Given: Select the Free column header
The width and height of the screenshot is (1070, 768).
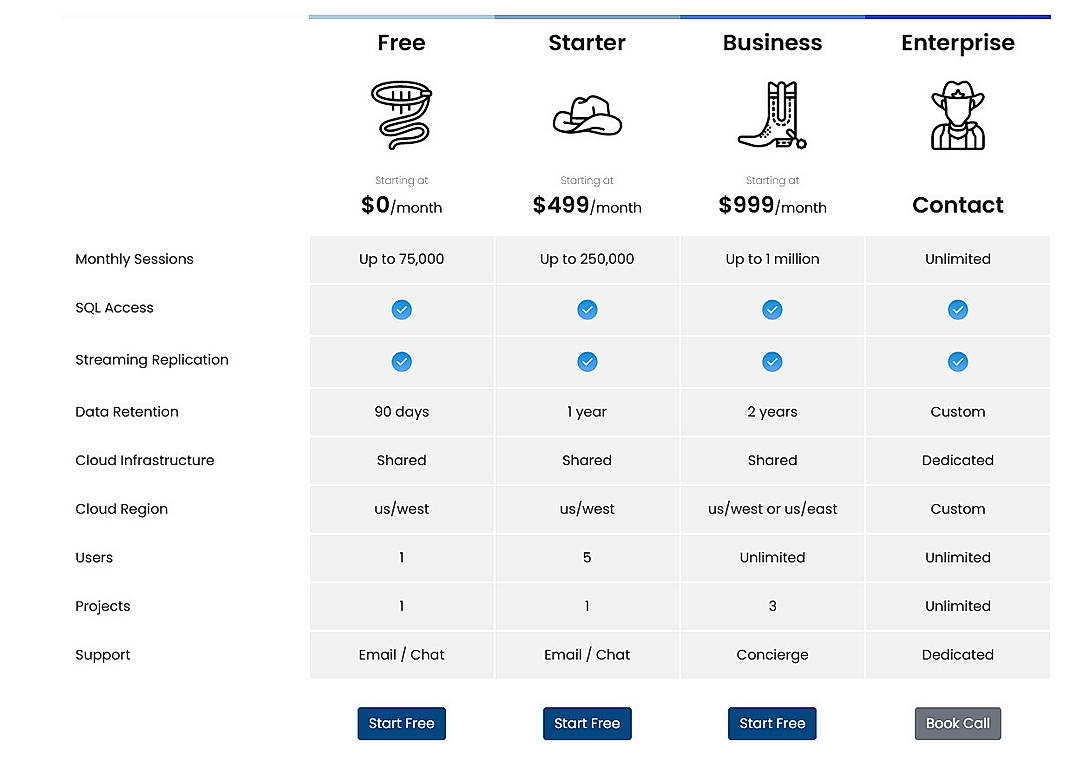Looking at the screenshot, I should [401, 42].
